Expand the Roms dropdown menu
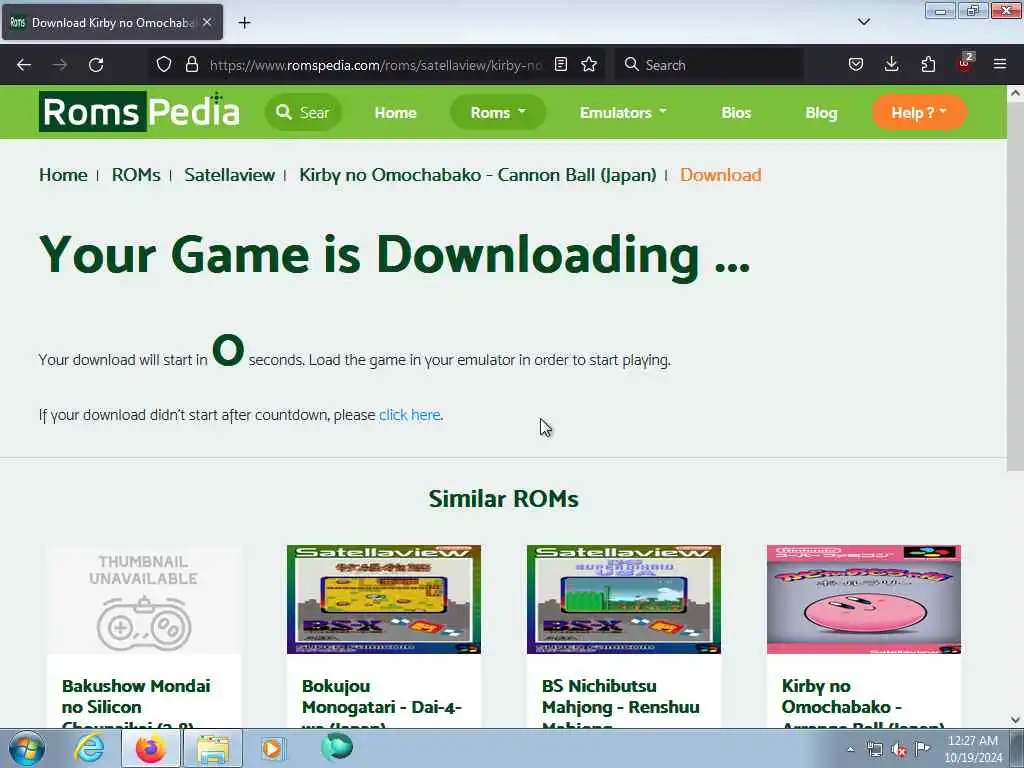Viewport: 1024px width, 768px height. coord(498,112)
